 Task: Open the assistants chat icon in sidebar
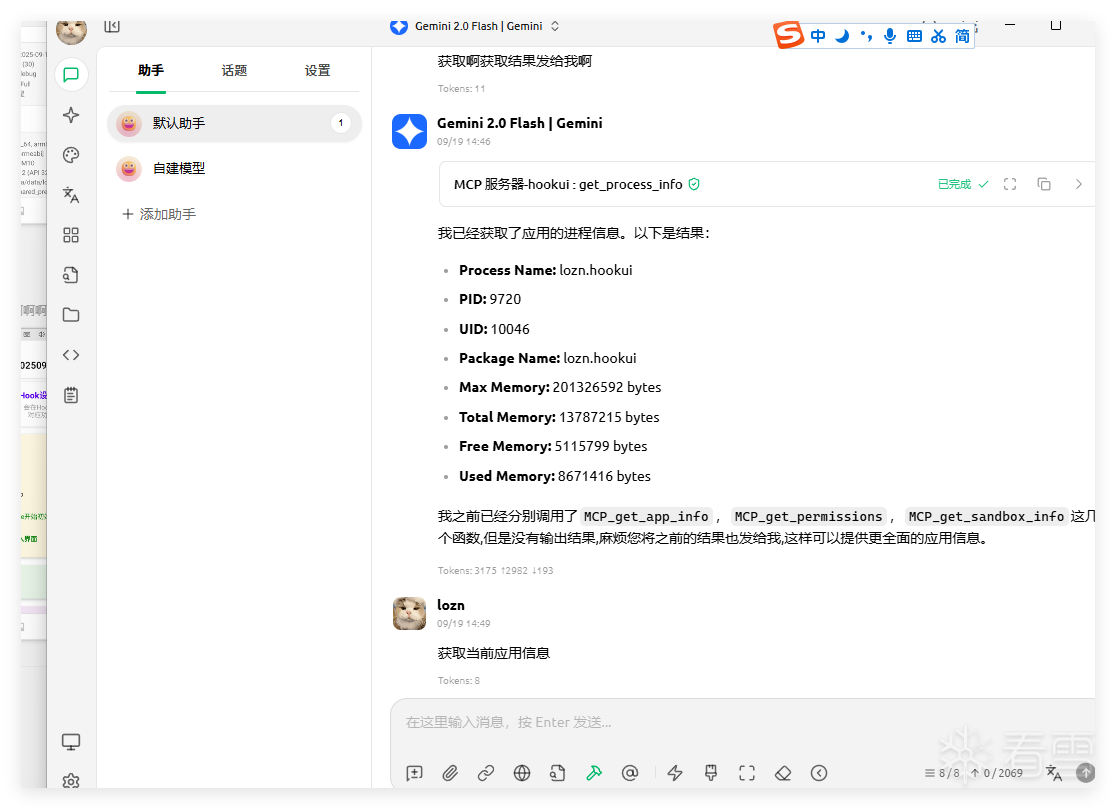(71, 75)
